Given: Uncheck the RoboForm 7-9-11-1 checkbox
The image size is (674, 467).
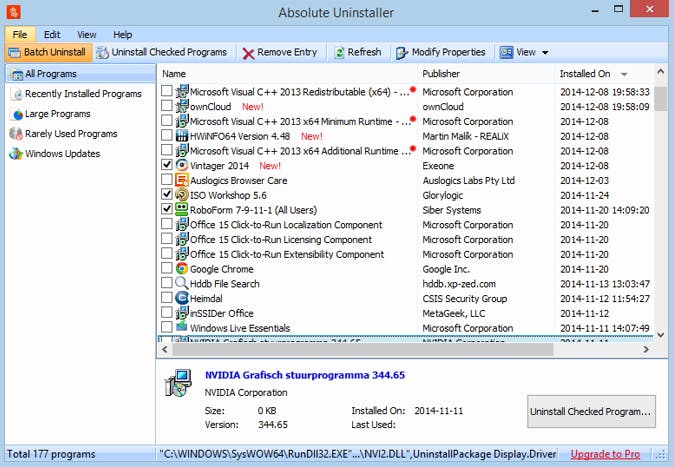Looking at the screenshot, I should tap(167, 209).
